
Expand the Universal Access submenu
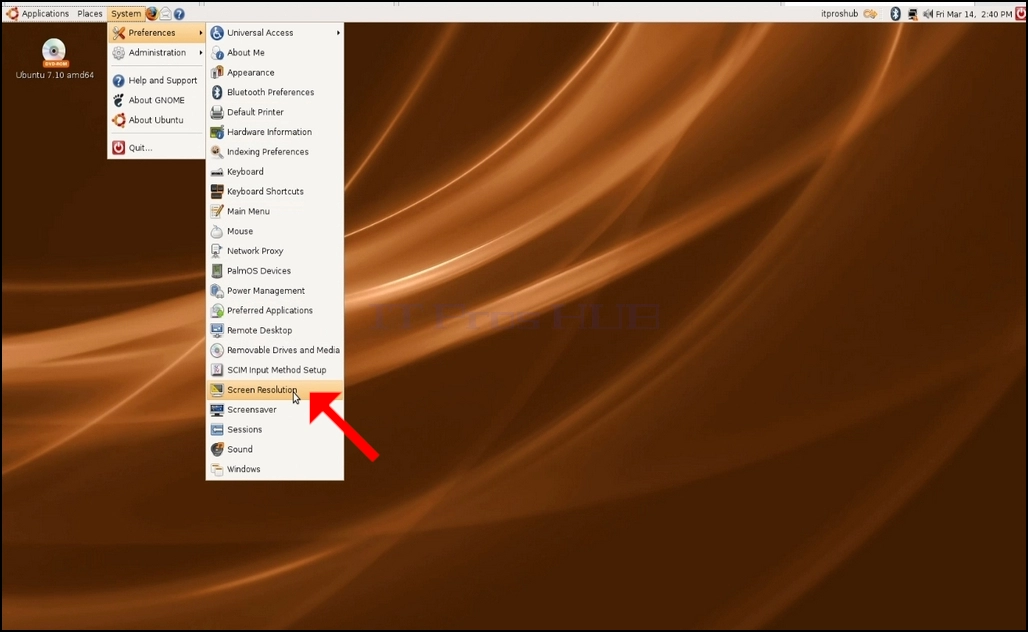(x=275, y=33)
